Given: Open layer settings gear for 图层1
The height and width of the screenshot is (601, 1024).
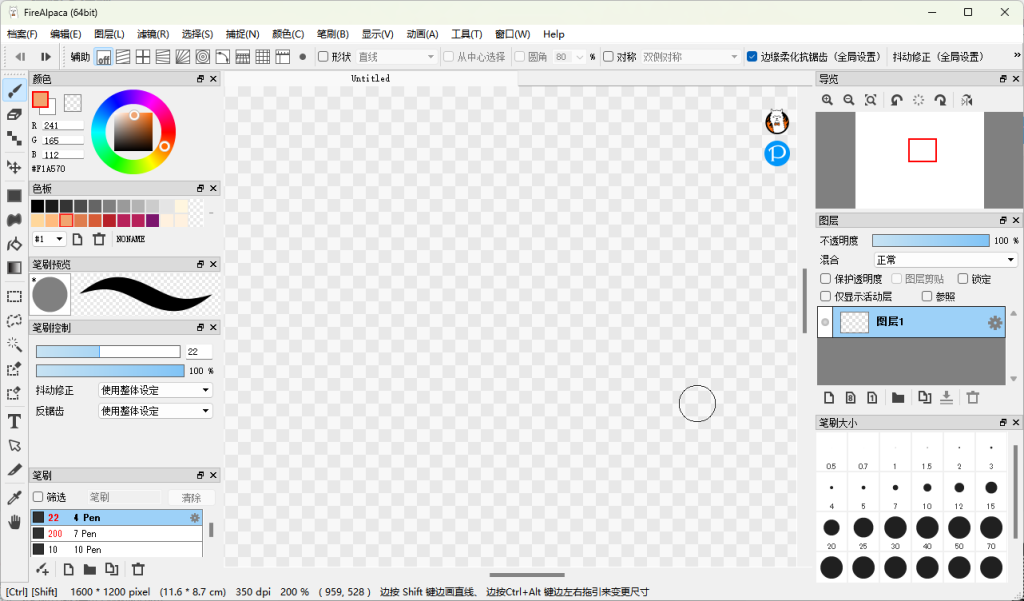Looking at the screenshot, I should click(994, 322).
